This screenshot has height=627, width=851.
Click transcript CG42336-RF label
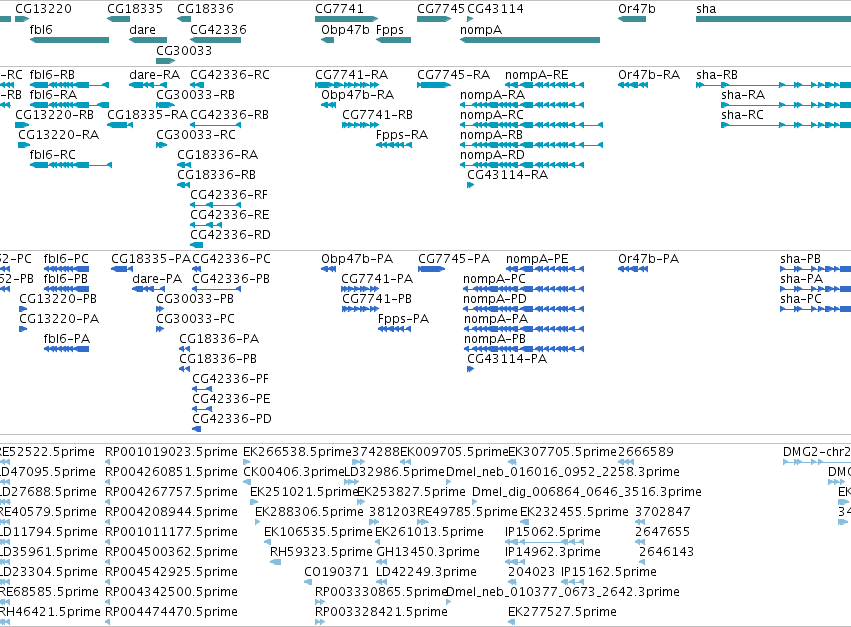[228, 195]
